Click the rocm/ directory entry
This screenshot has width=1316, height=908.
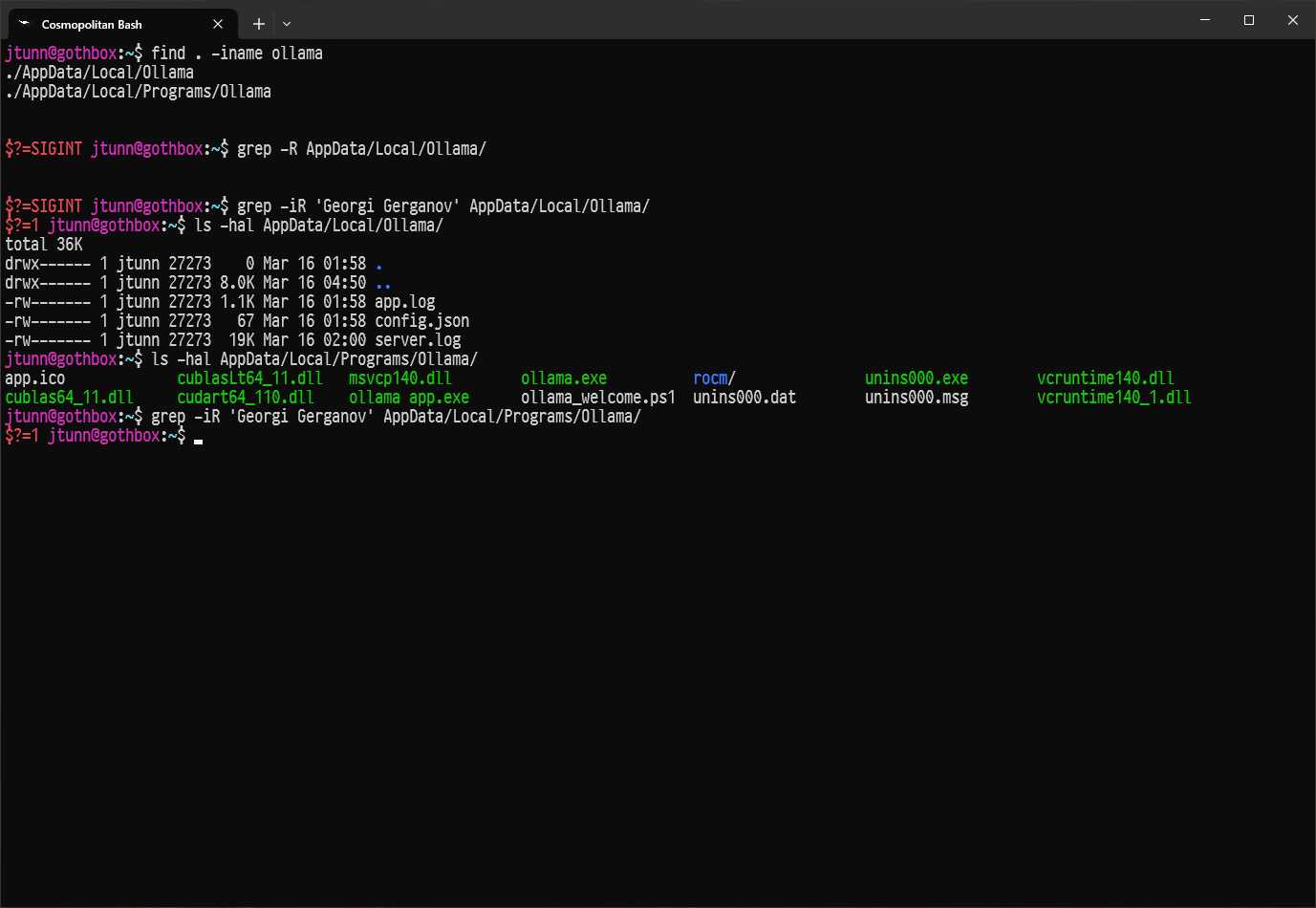tap(713, 378)
